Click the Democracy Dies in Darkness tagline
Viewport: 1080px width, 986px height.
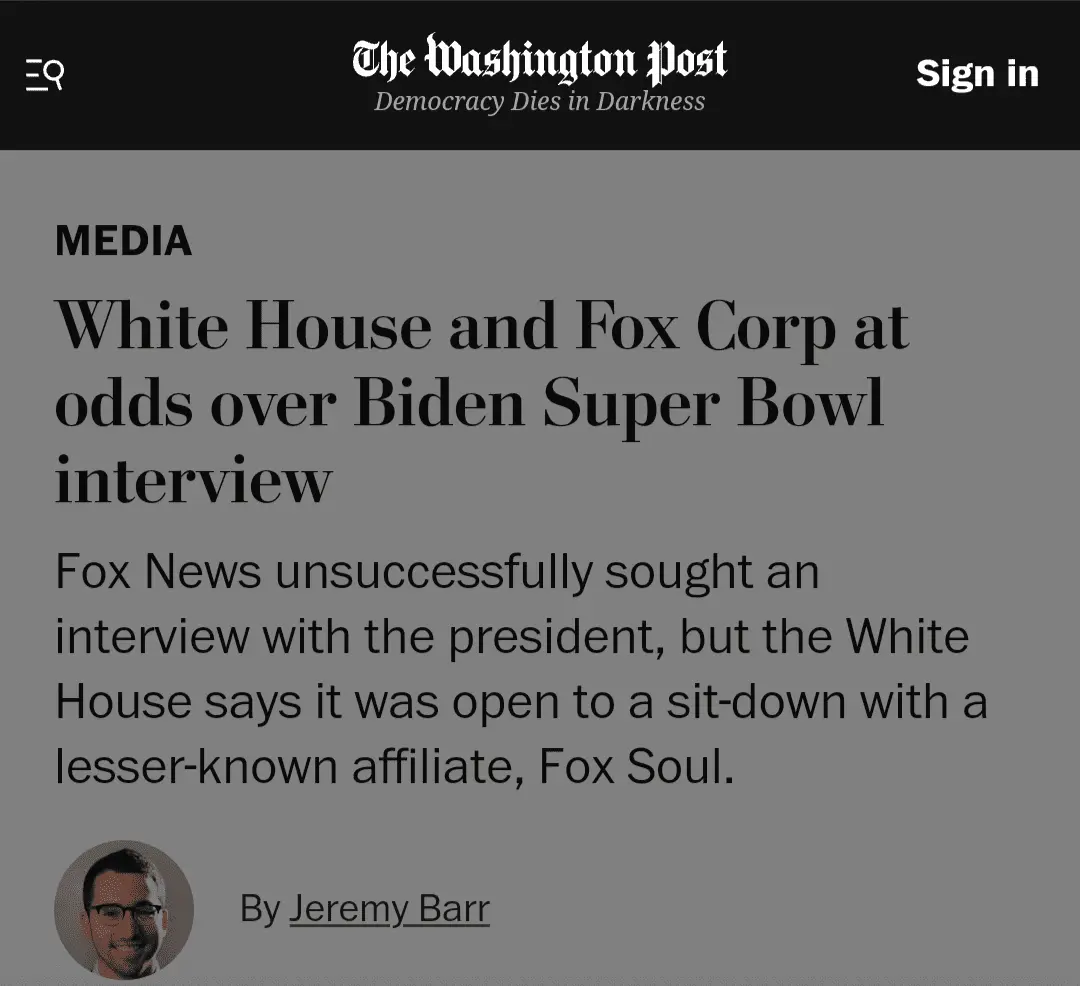click(x=539, y=100)
